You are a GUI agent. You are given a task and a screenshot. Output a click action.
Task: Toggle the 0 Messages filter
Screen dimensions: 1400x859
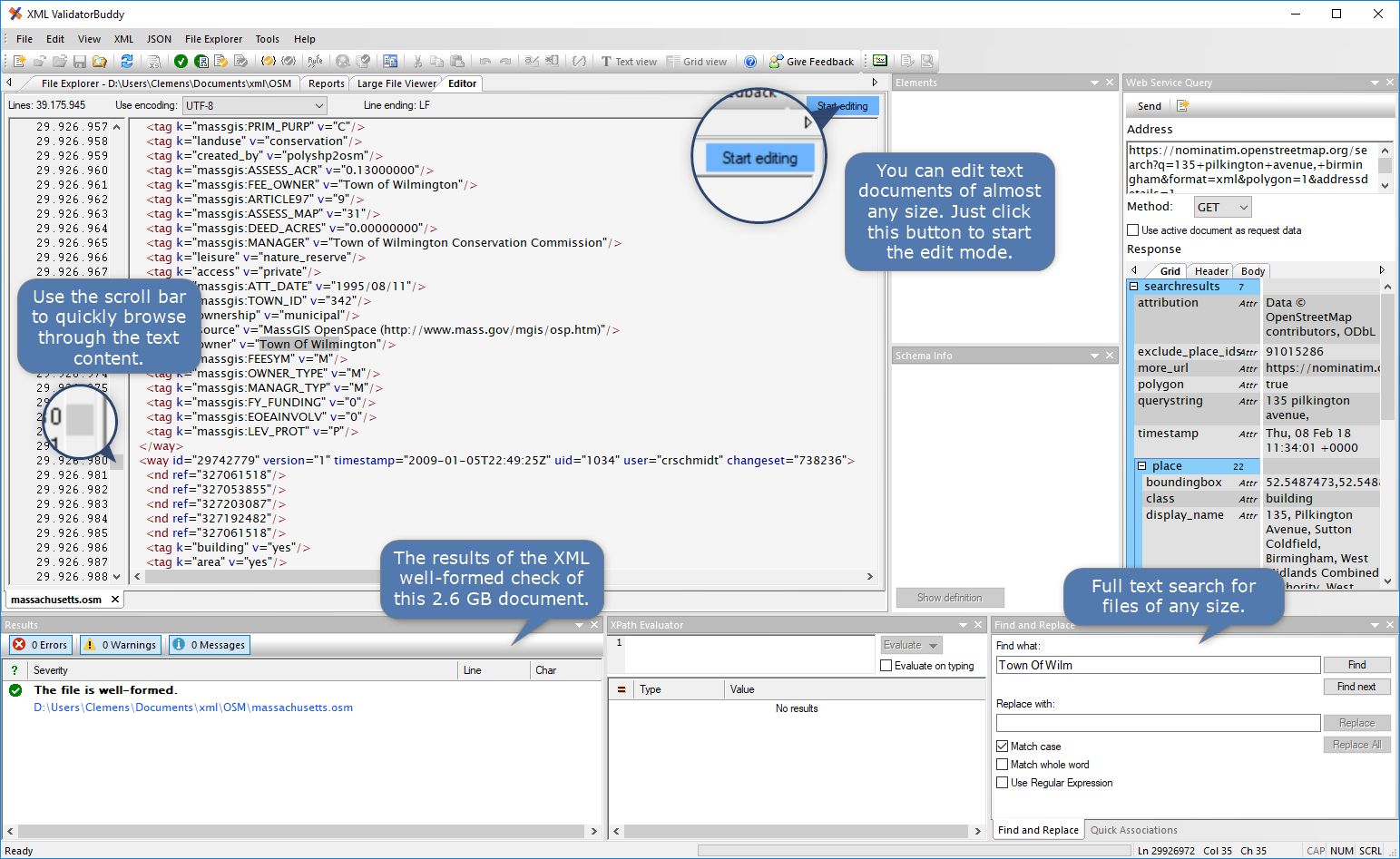210,645
